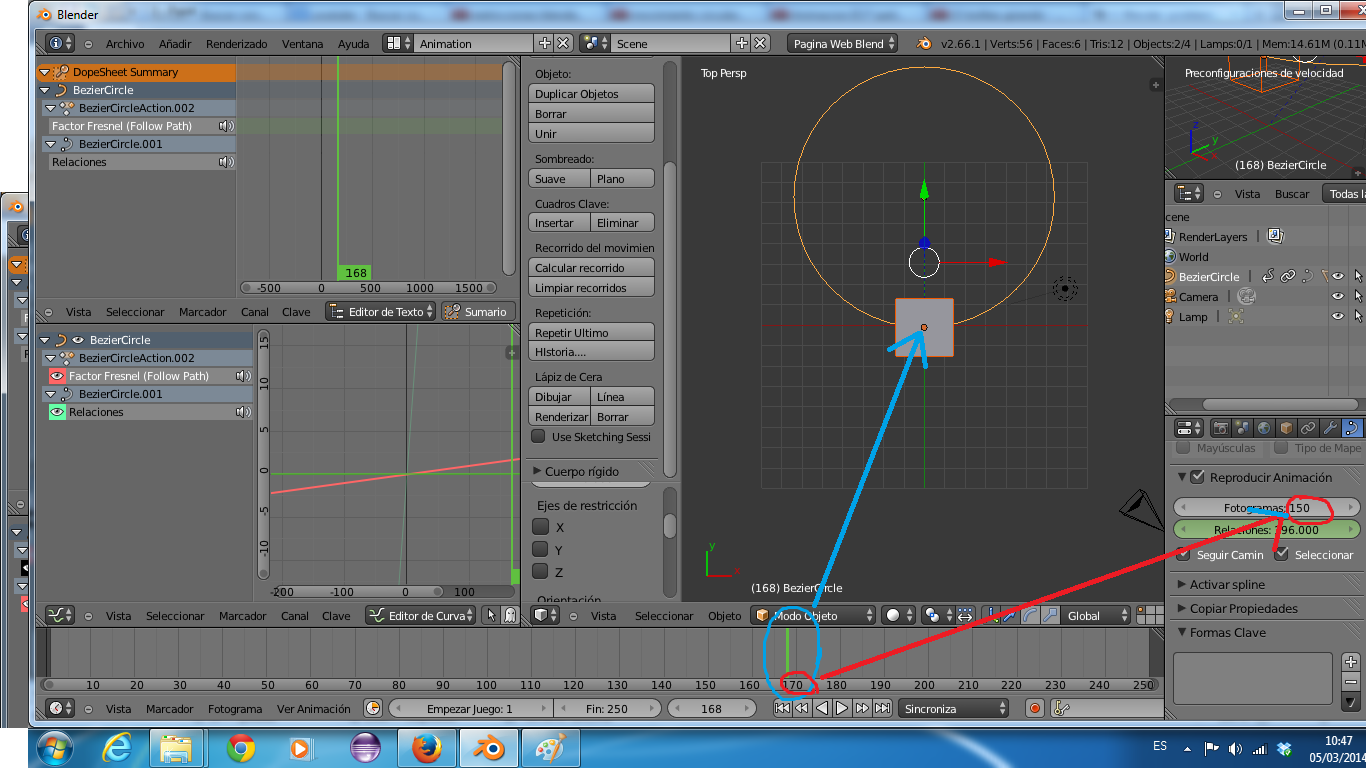The image size is (1366, 768).
Task: Toggle the Reproducir Animación checkbox
Action: pos(1198,477)
